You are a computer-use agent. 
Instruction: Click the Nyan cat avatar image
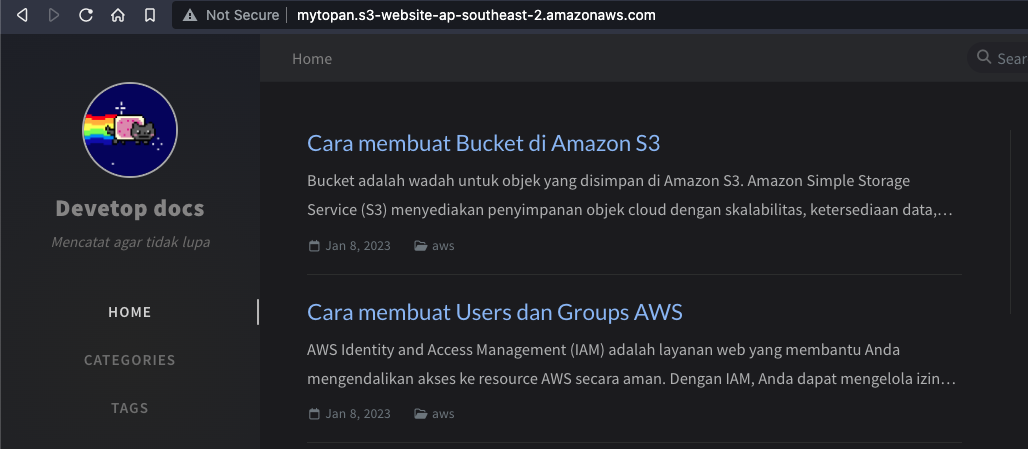pos(130,130)
